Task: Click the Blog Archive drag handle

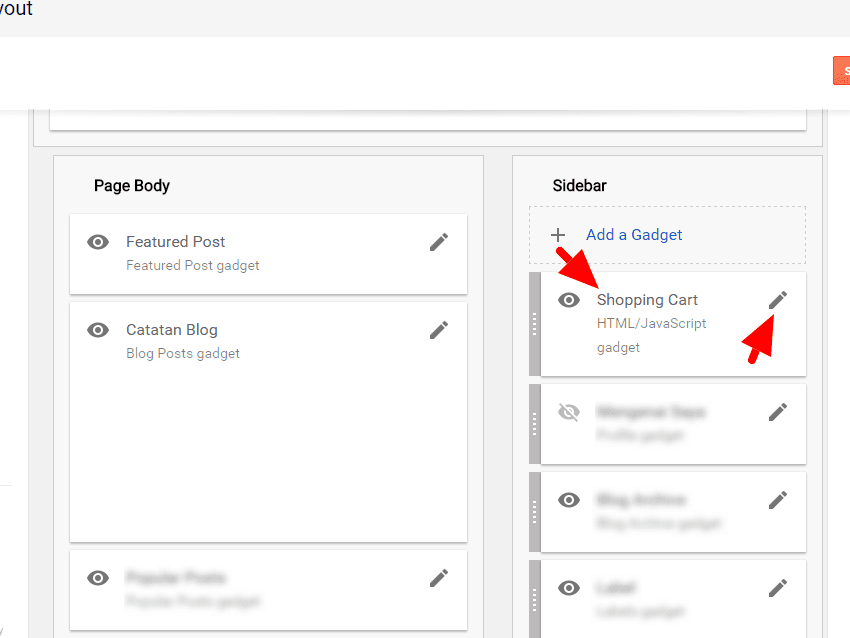Action: (x=533, y=512)
